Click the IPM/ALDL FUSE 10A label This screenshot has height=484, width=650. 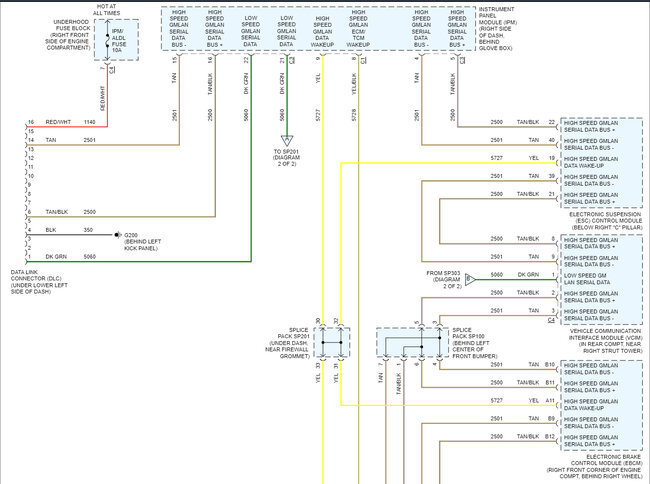(119, 41)
